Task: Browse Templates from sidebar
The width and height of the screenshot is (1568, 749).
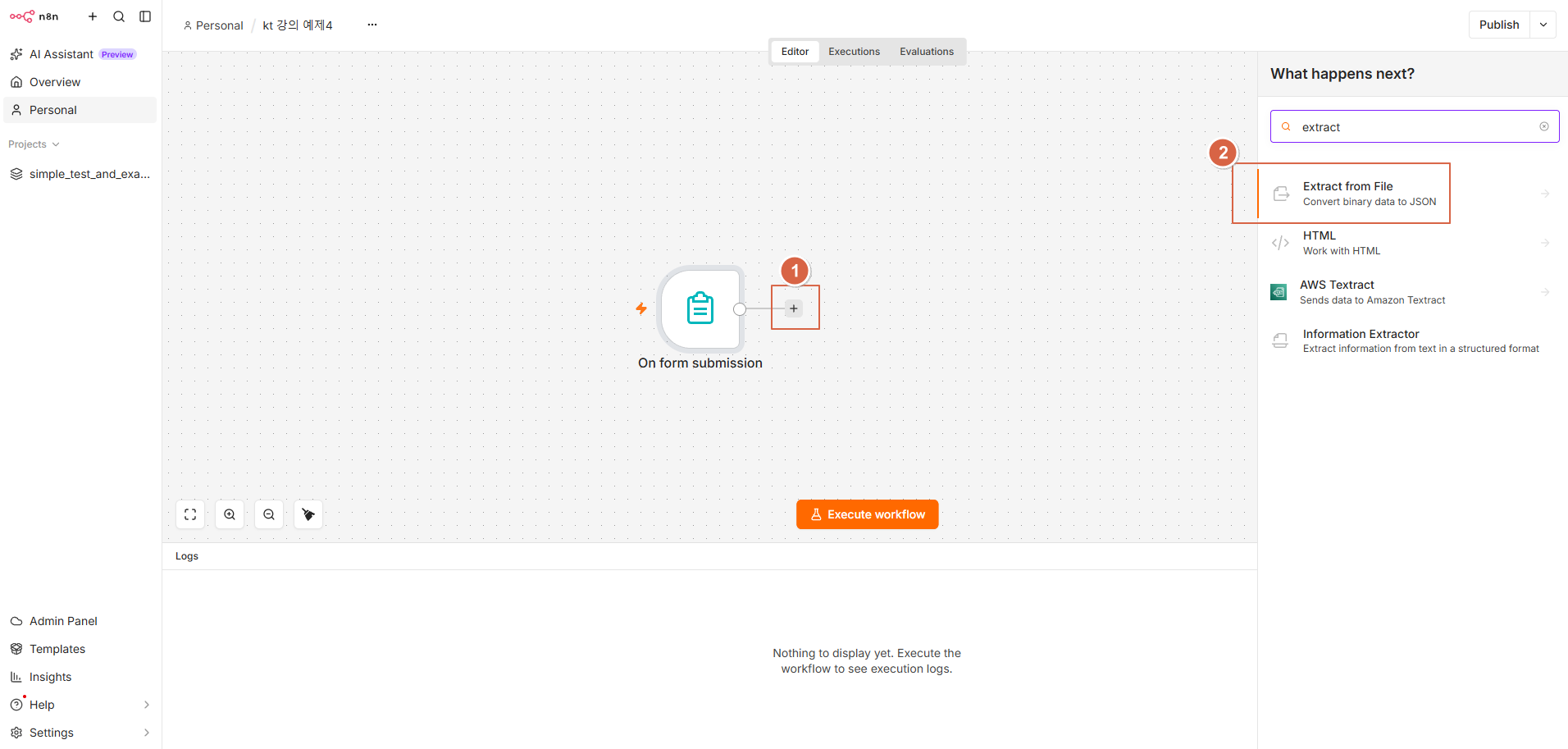Action: pos(80,649)
